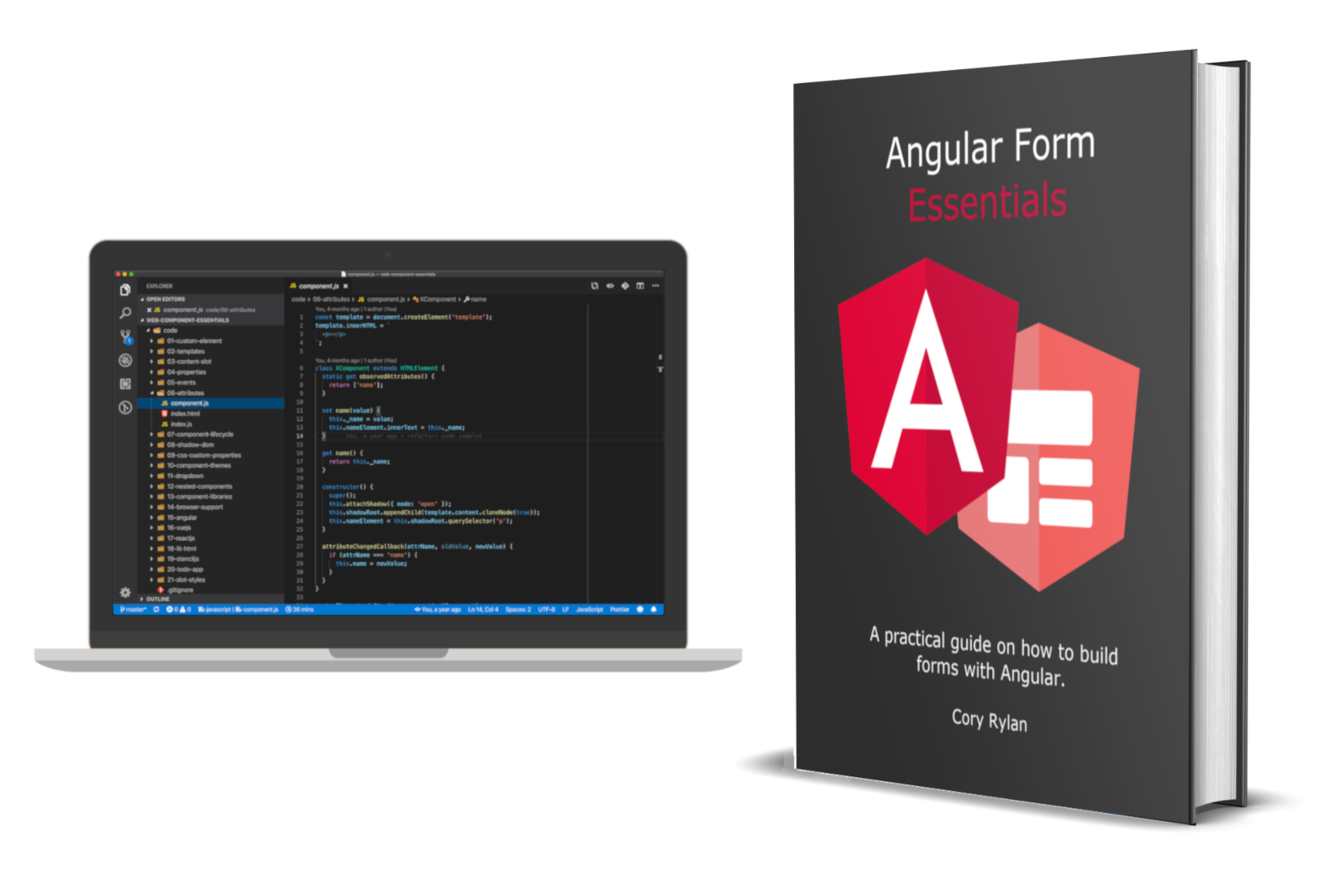The width and height of the screenshot is (1344, 896).
Task: Open the GitLens icon in the activity bar
Action: coord(125,407)
